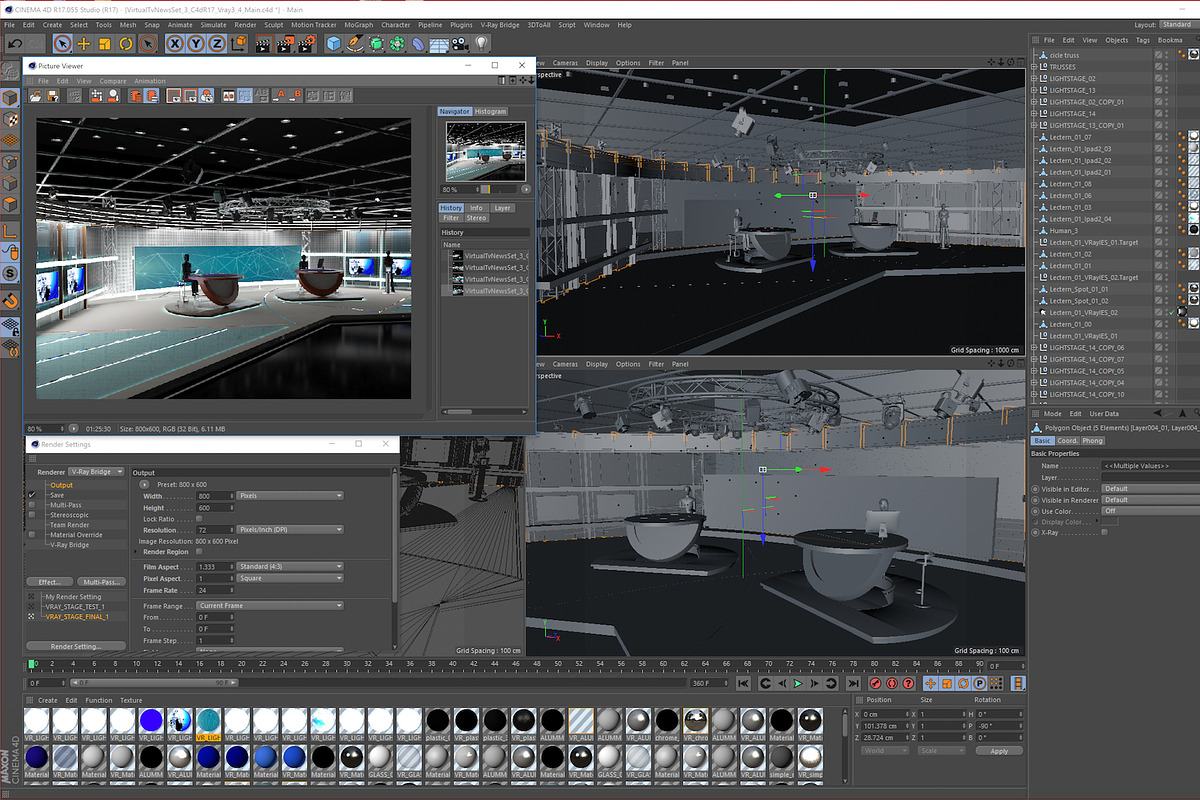The width and height of the screenshot is (1200, 800).
Task: Toggle the Y axis lock
Action: (196, 43)
